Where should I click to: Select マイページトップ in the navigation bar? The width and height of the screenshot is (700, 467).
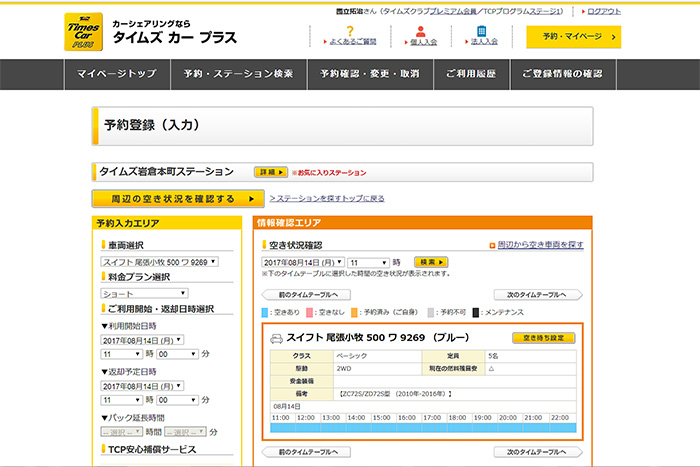[x=117, y=74]
